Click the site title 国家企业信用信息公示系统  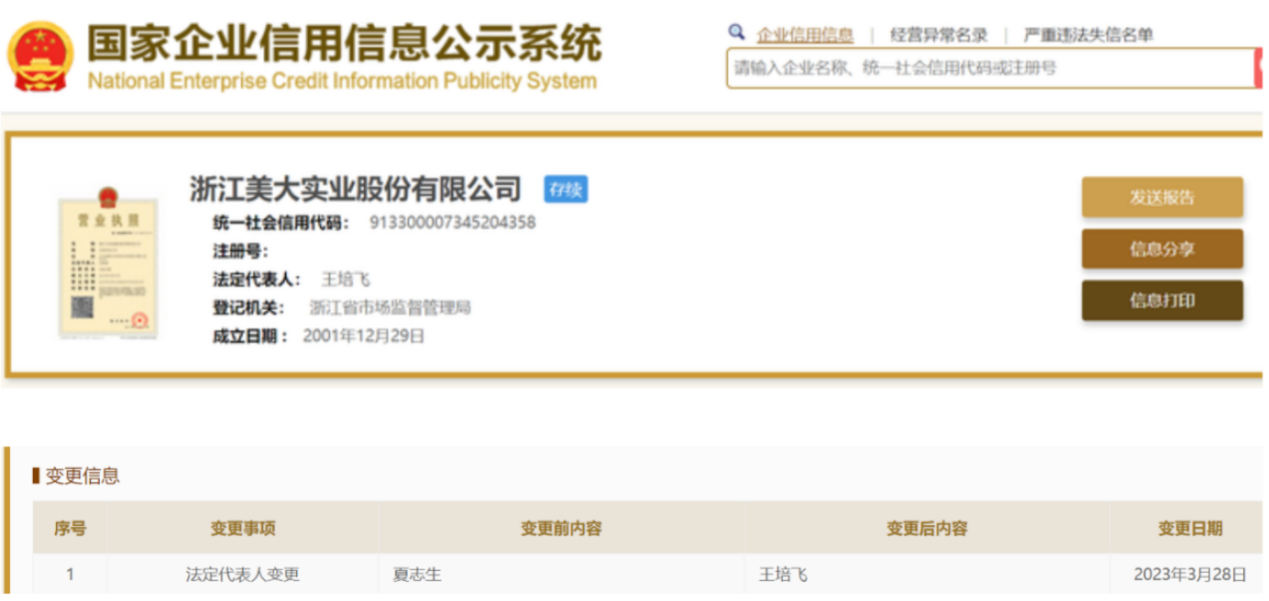pyautogui.click(x=344, y=44)
